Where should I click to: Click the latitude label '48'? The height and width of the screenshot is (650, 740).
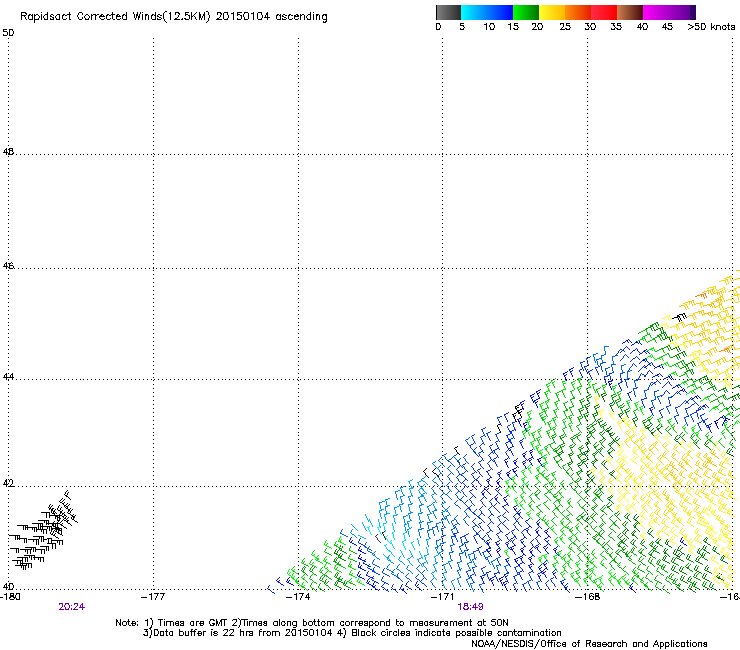click(x=8, y=152)
